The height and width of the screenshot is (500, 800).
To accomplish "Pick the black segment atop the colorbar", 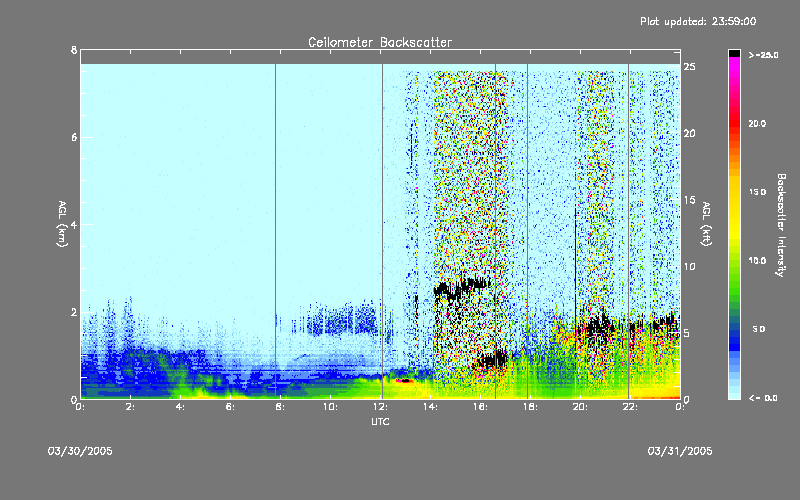I will click(734, 53).
